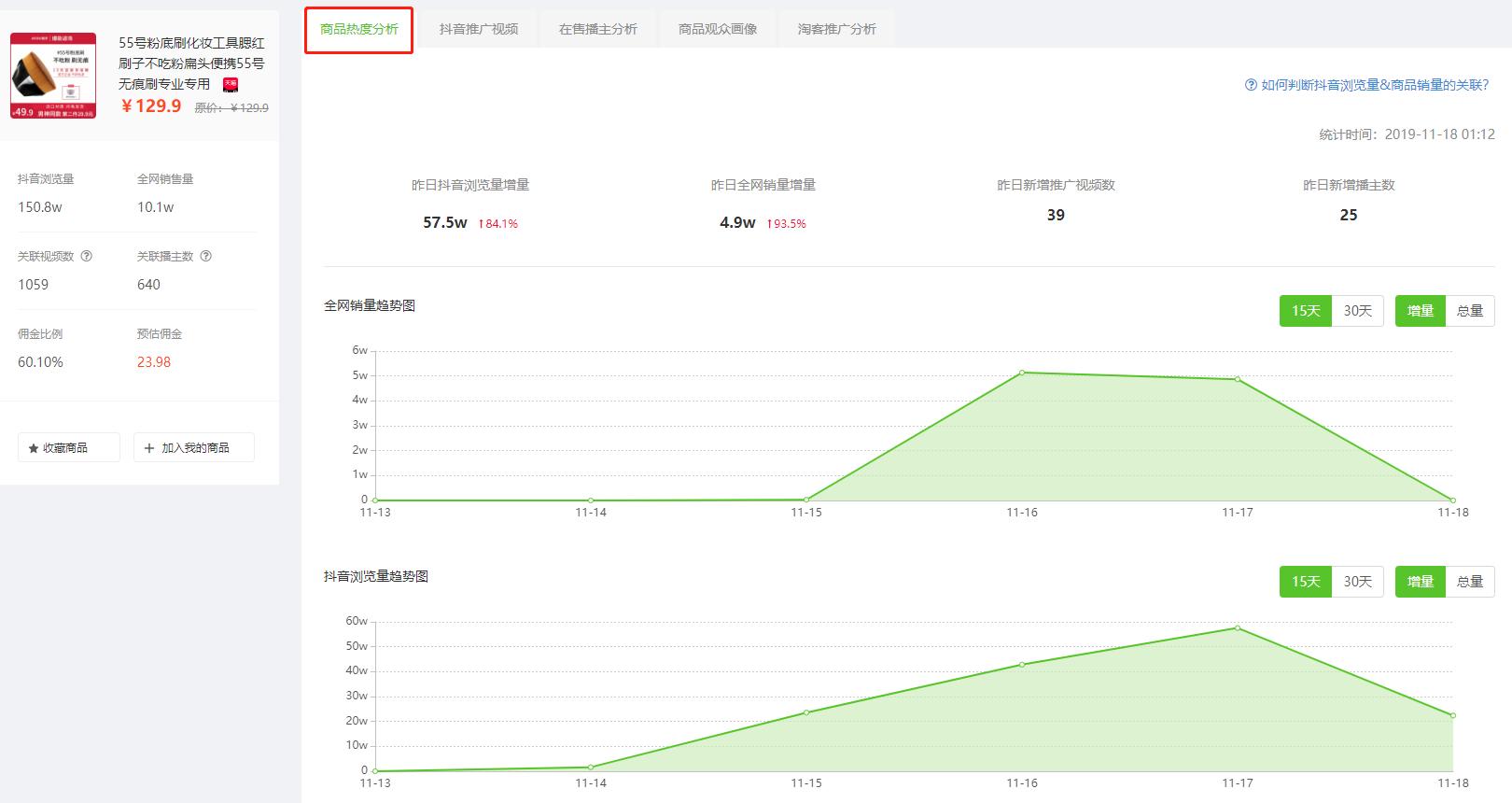Click 关联播主数 value 640
Viewport: 1512px width, 803px height.
coord(148,285)
